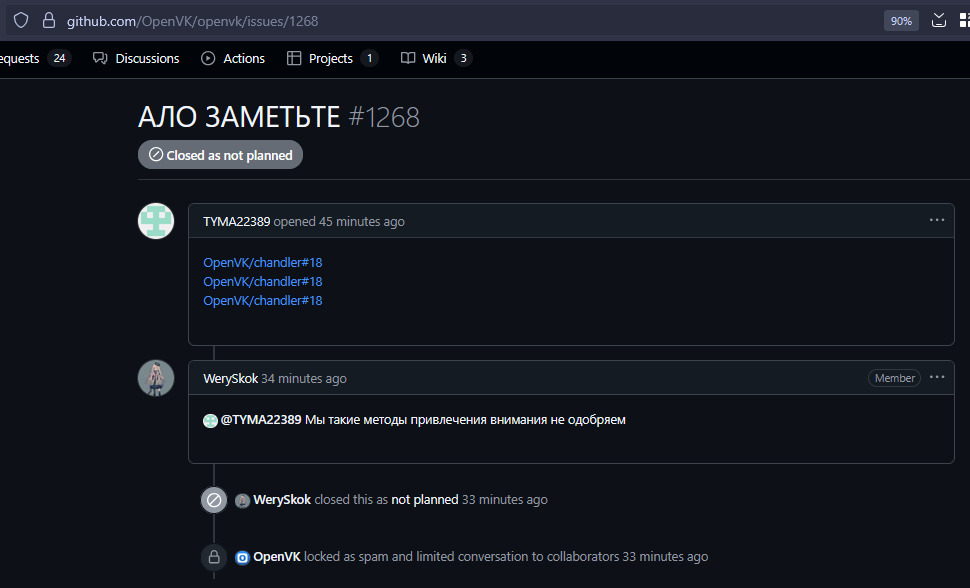Click the Actions play circle icon

click(208, 58)
